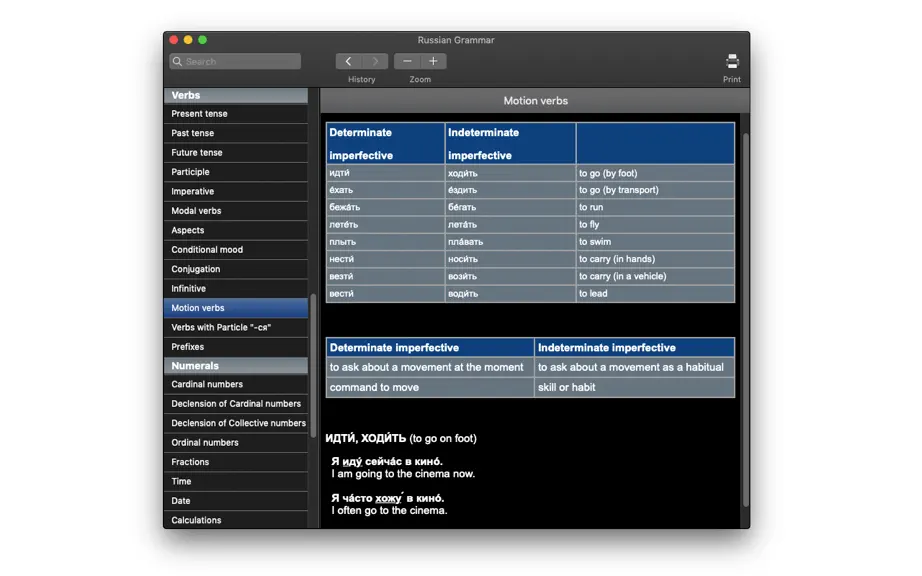Zoom out with the minus button
This screenshot has width=922, height=576.
click(x=407, y=61)
